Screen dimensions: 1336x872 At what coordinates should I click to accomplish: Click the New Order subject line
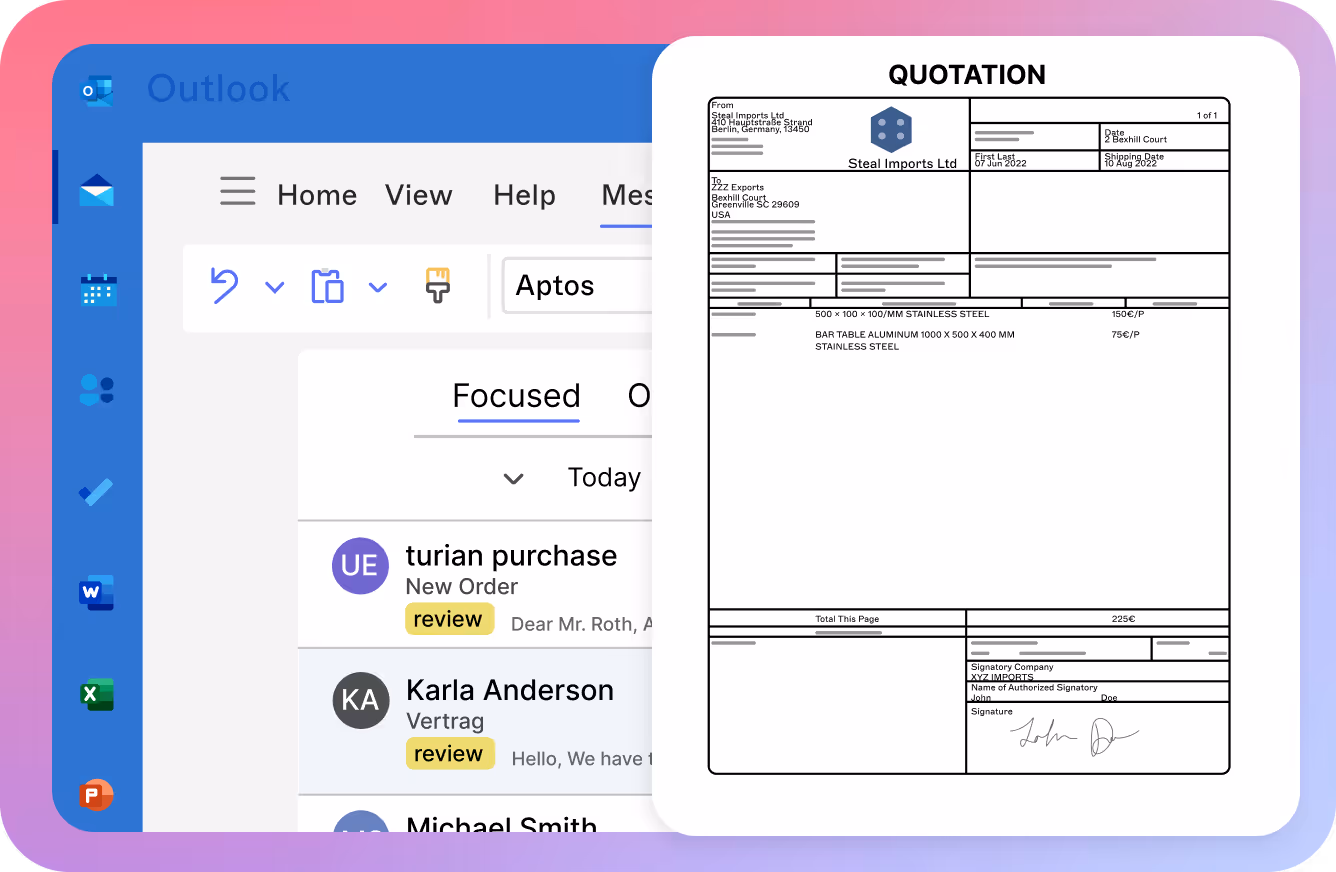(462, 586)
